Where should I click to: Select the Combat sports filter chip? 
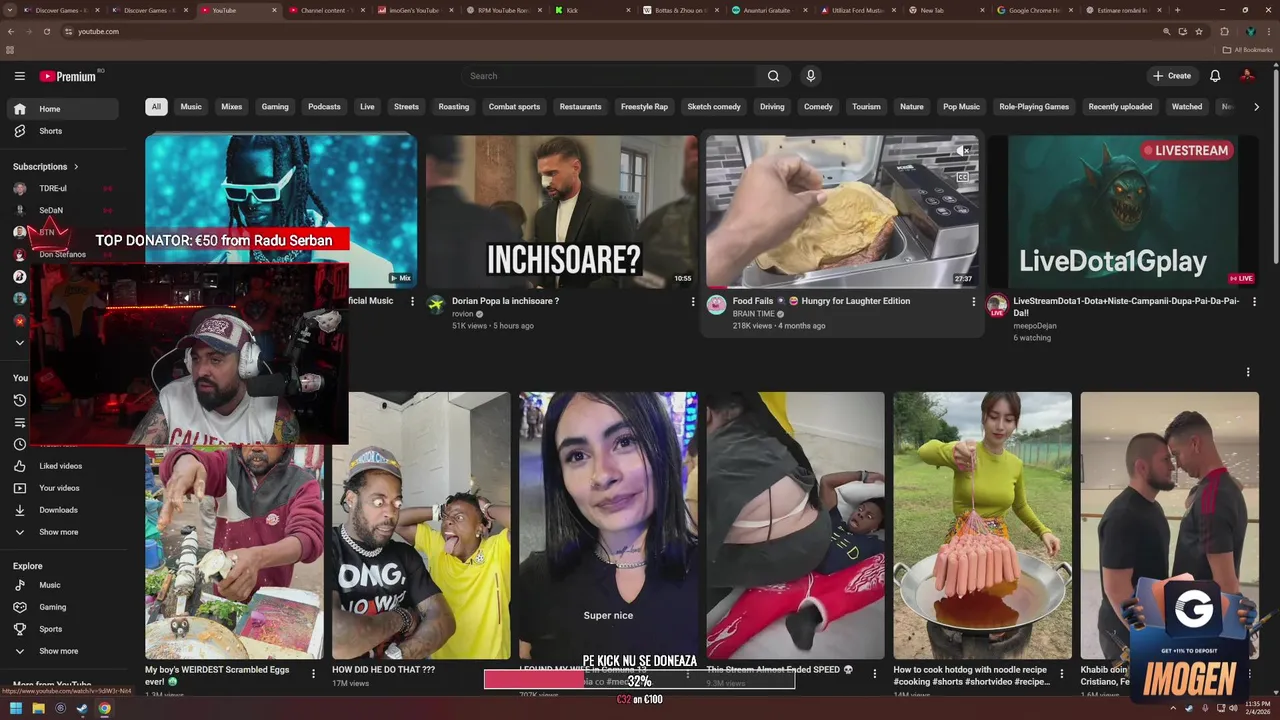(514, 107)
